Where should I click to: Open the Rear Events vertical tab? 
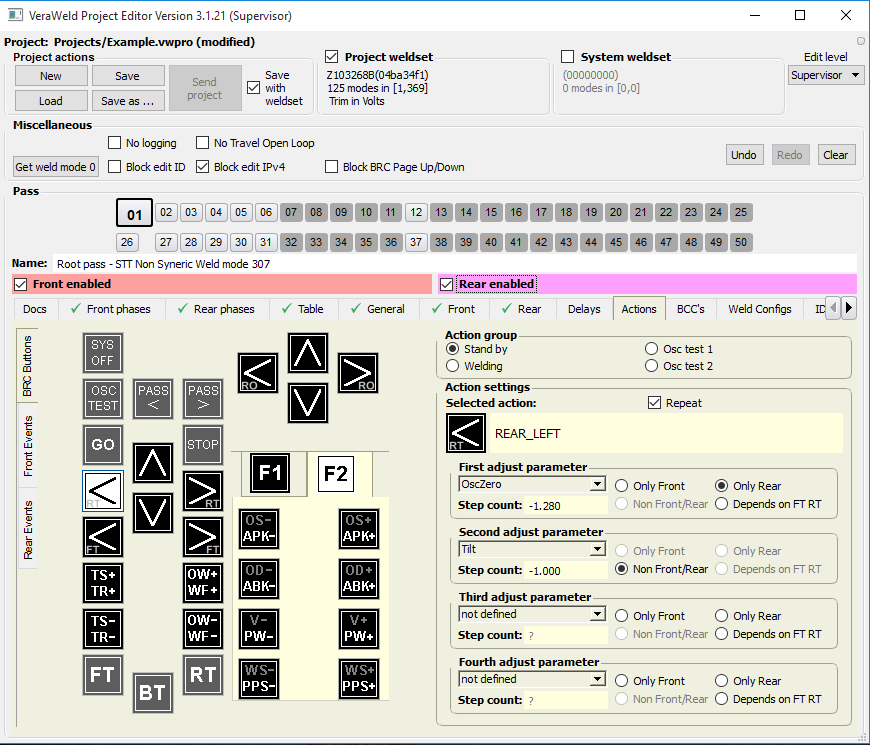[x=28, y=530]
